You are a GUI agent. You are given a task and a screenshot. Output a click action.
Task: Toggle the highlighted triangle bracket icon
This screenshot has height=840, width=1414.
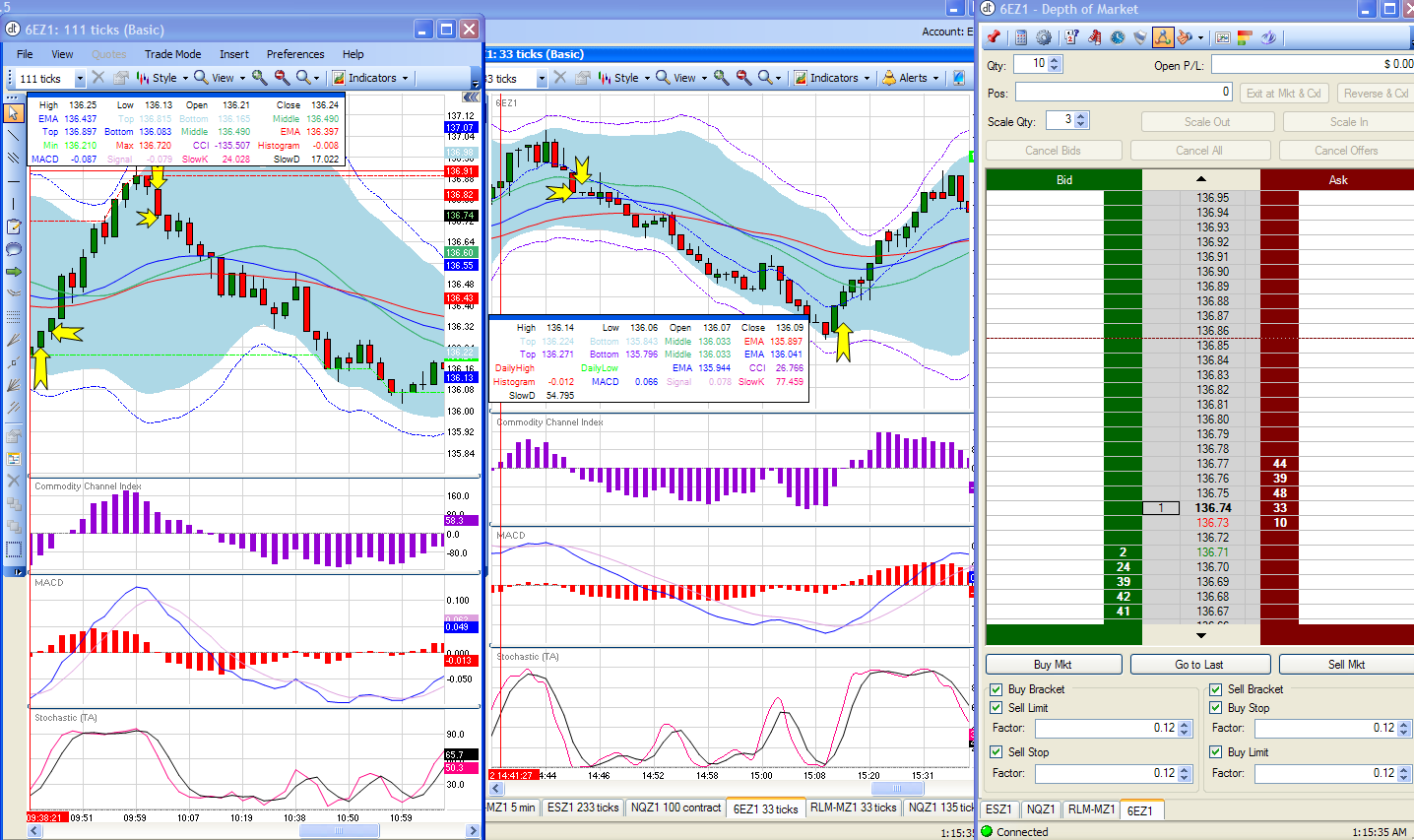(x=1163, y=37)
